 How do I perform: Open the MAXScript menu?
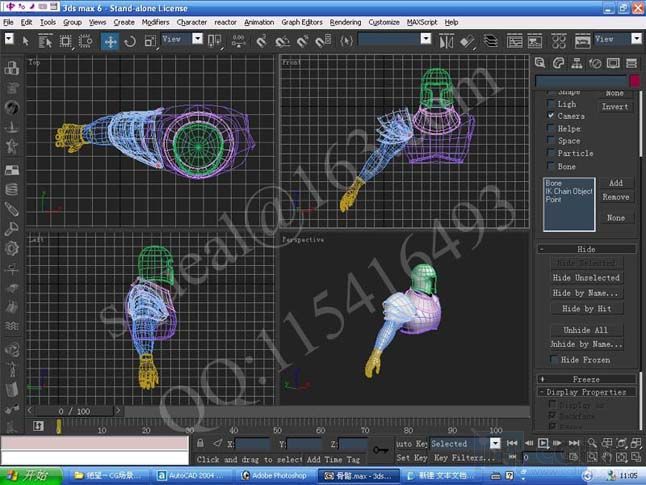[422, 22]
